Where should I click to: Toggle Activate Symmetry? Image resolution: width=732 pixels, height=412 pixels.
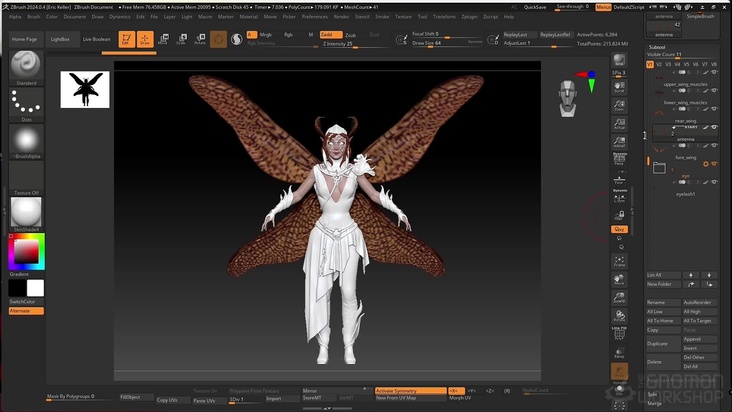pyautogui.click(x=410, y=391)
